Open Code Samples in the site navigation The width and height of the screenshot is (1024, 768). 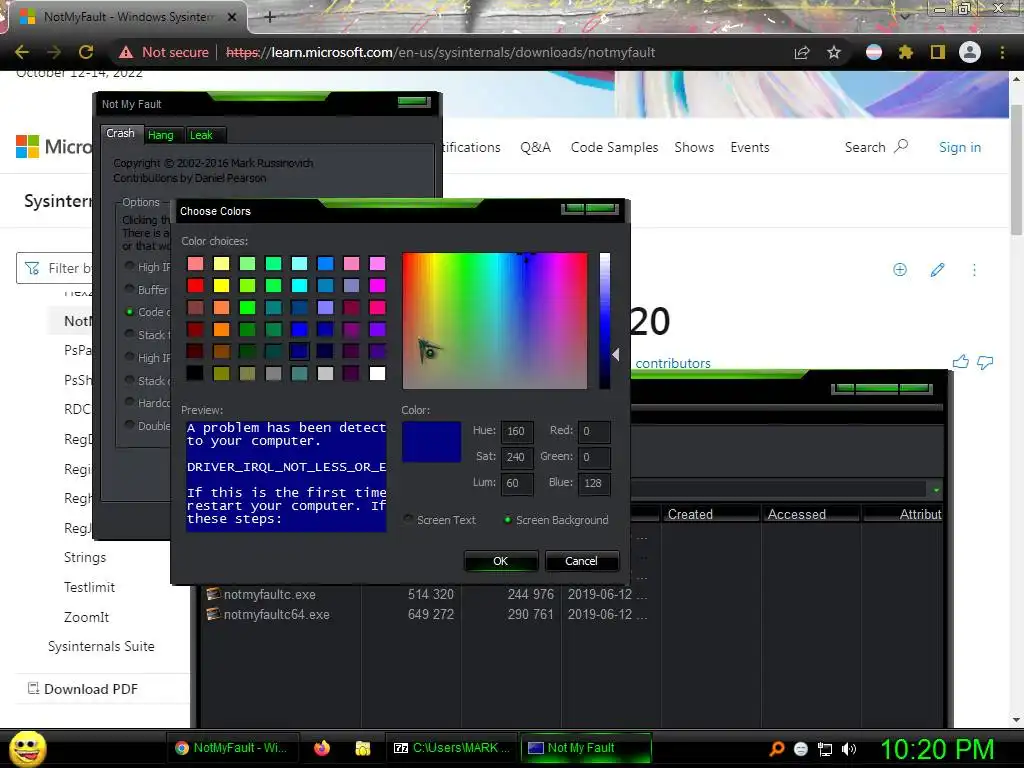tap(615, 148)
